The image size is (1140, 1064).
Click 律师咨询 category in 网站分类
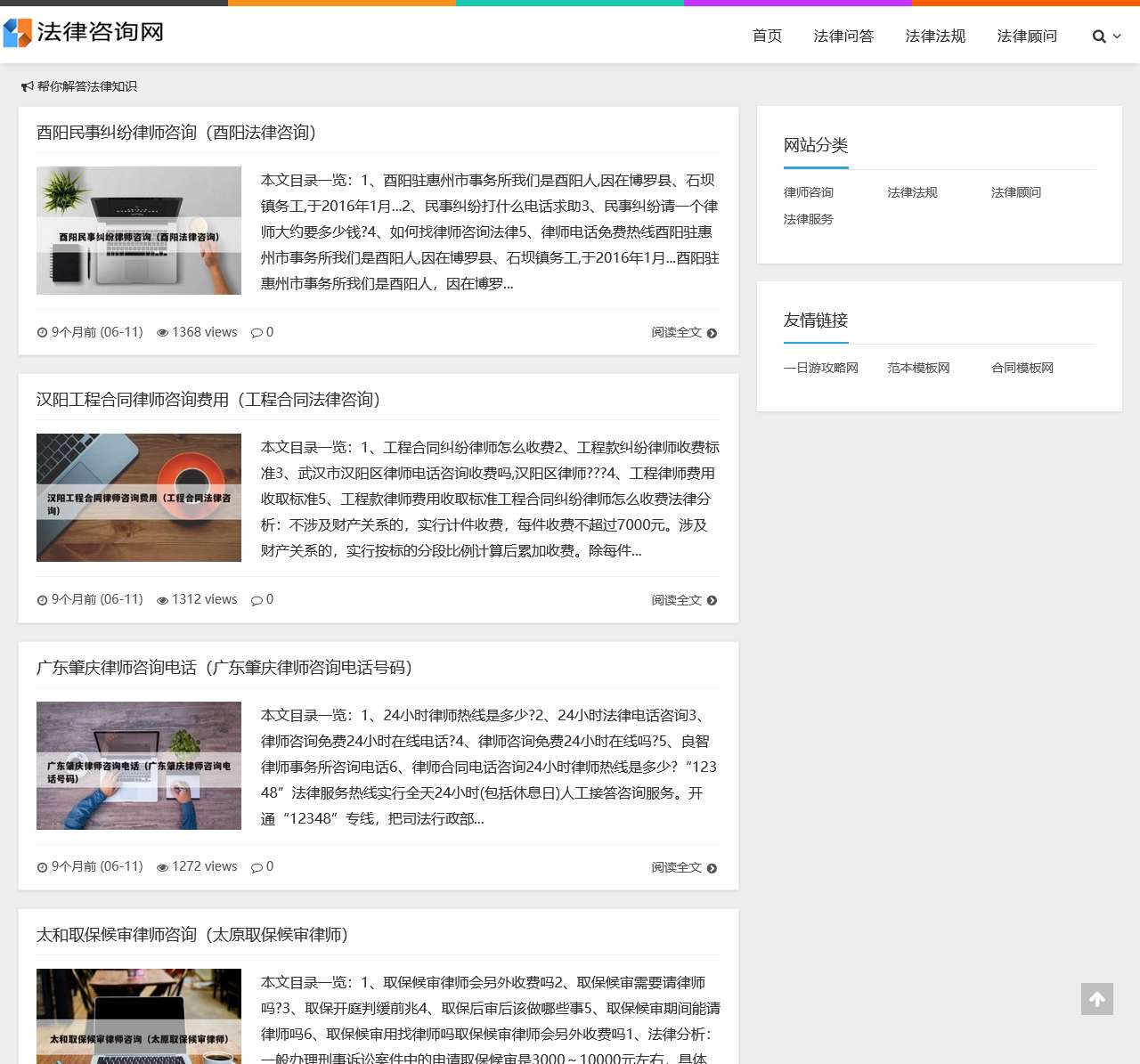pos(809,192)
